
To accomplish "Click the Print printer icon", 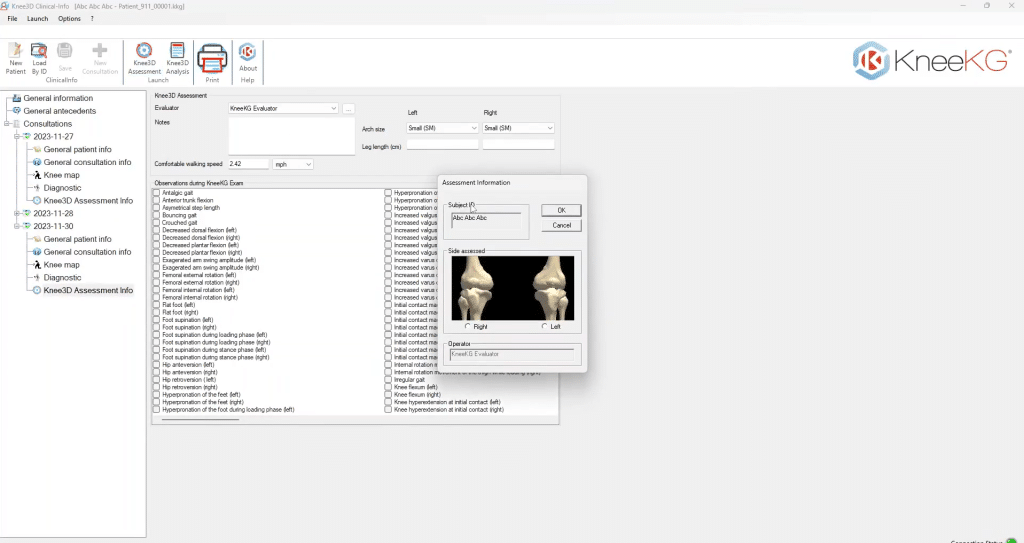I will tap(212, 59).
